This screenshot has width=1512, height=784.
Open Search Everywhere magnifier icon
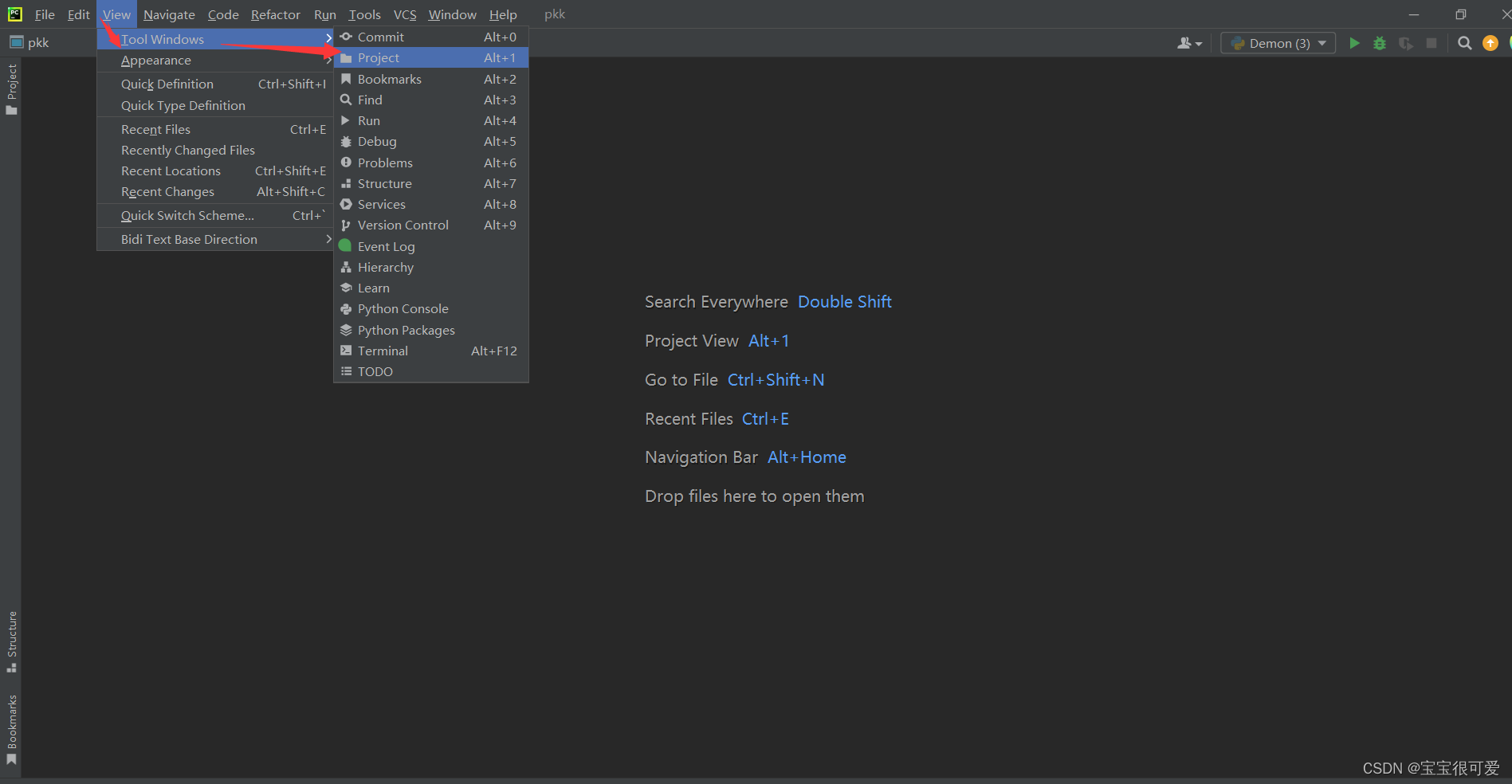tap(1465, 43)
